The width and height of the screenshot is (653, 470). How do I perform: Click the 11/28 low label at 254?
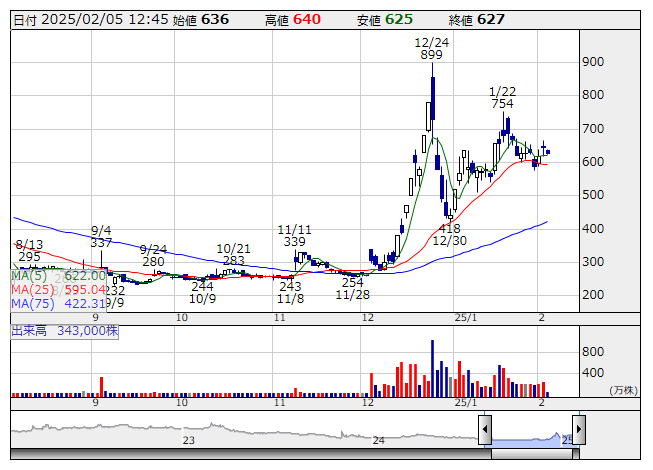[x=352, y=289]
